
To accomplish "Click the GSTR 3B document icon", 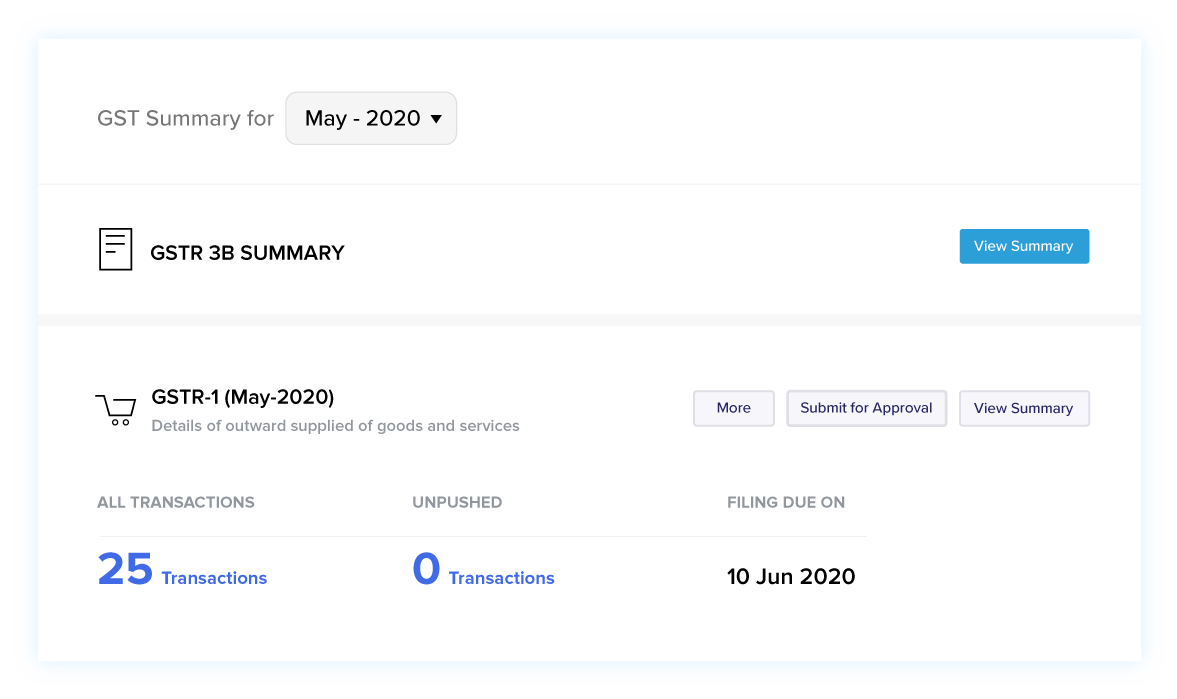I will [116, 249].
